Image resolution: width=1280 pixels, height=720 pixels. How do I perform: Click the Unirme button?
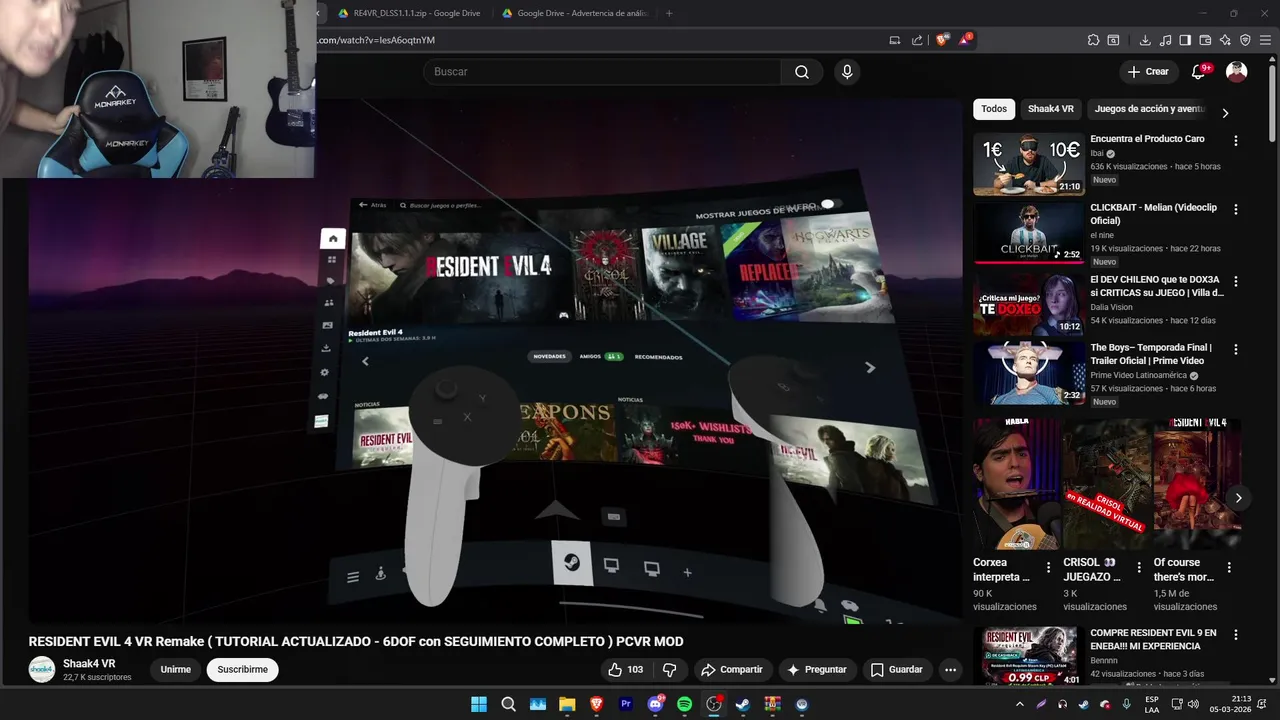pos(176,670)
